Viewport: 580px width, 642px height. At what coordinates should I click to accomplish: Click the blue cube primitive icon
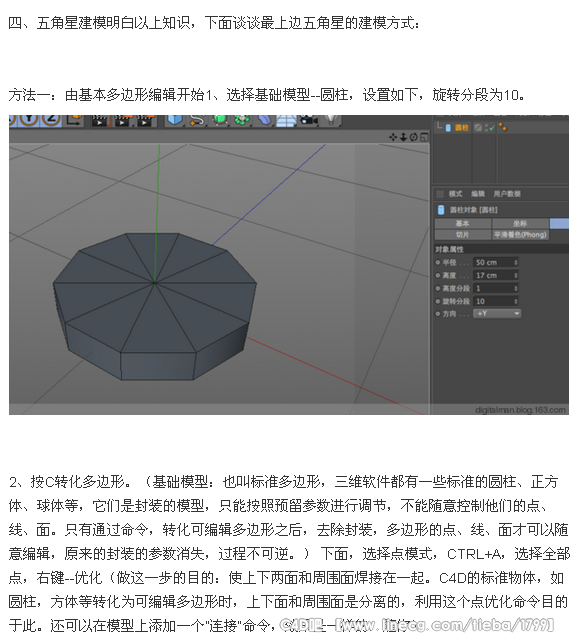[175, 120]
